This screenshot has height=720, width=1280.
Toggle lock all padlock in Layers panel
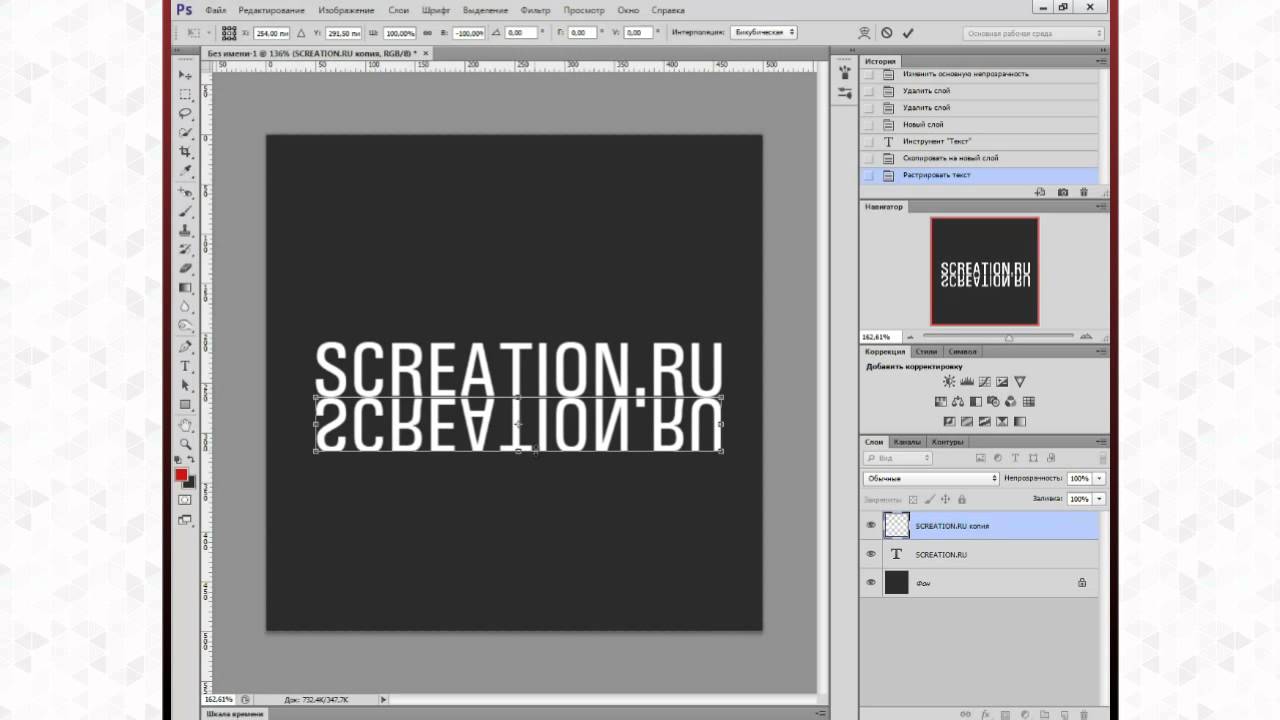962,499
